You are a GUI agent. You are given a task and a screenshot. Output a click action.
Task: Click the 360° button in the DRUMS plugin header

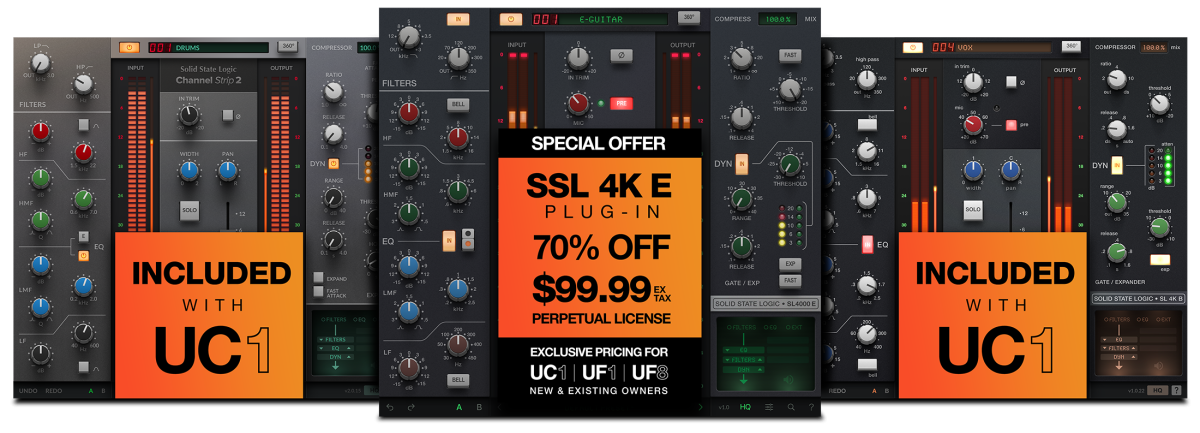288,46
